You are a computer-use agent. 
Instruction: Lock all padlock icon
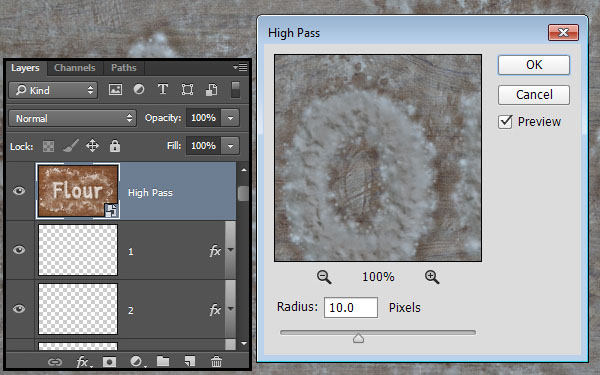coord(115,146)
